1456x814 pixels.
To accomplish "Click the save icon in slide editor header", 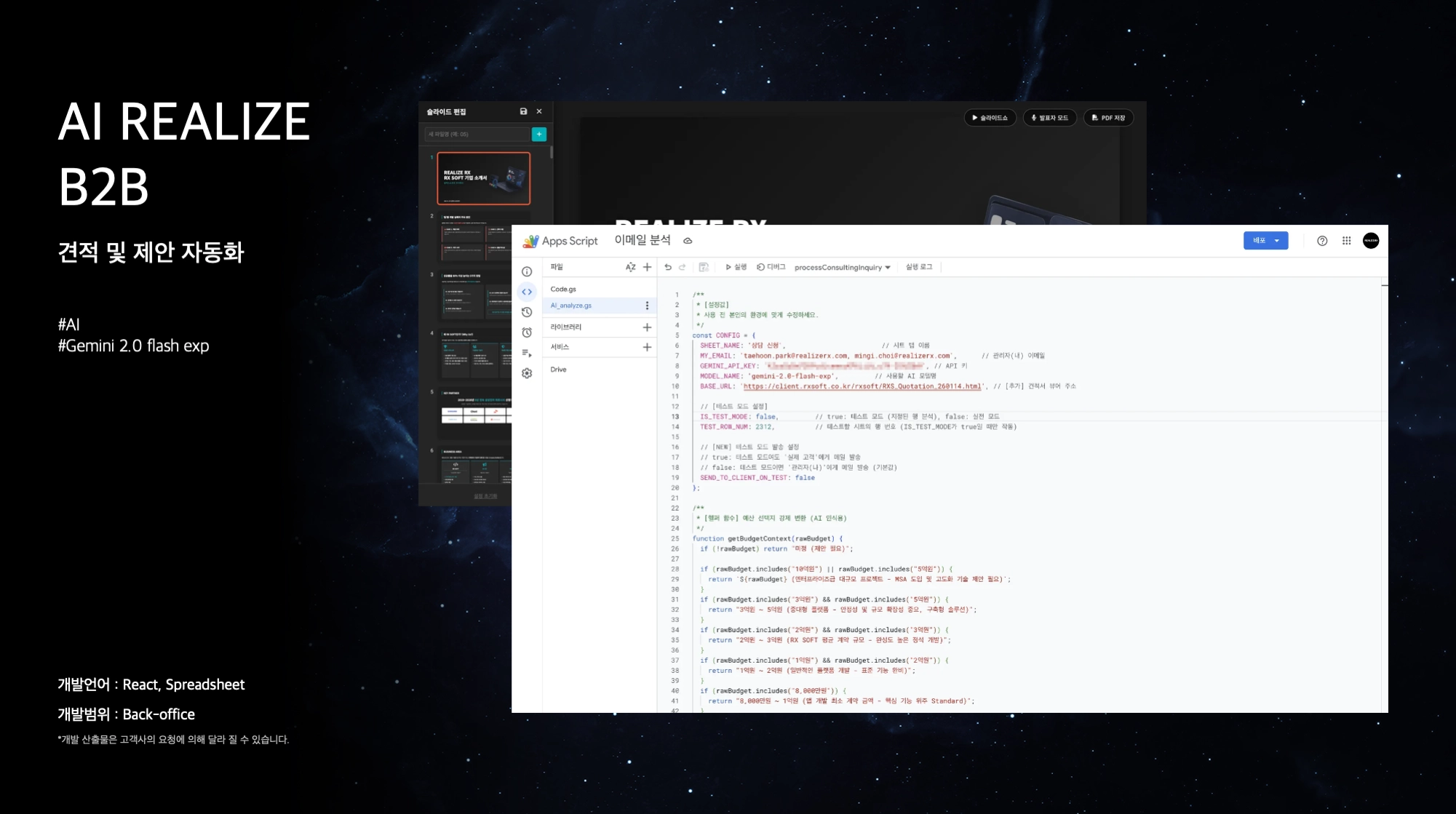I will 523,111.
